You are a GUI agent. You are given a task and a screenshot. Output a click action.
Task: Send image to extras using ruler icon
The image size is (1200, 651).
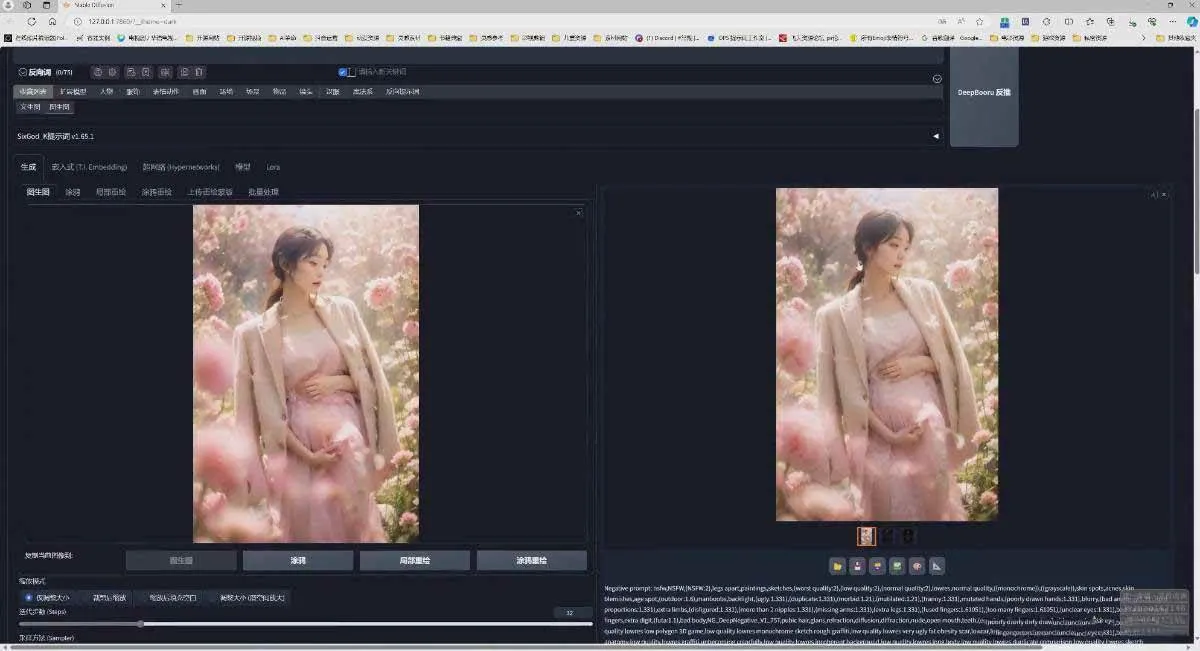pyautogui.click(x=937, y=565)
